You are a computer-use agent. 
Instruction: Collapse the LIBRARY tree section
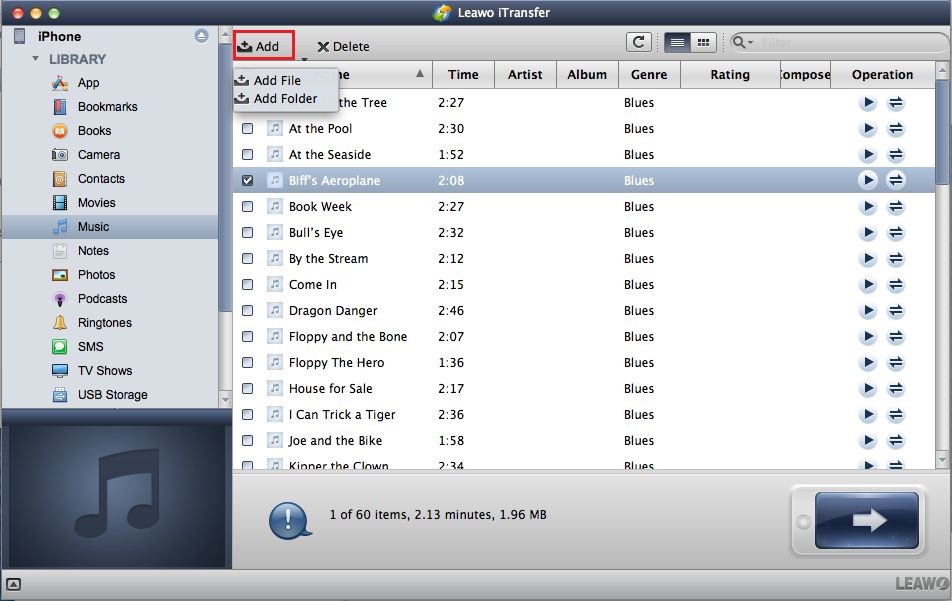click(37, 59)
